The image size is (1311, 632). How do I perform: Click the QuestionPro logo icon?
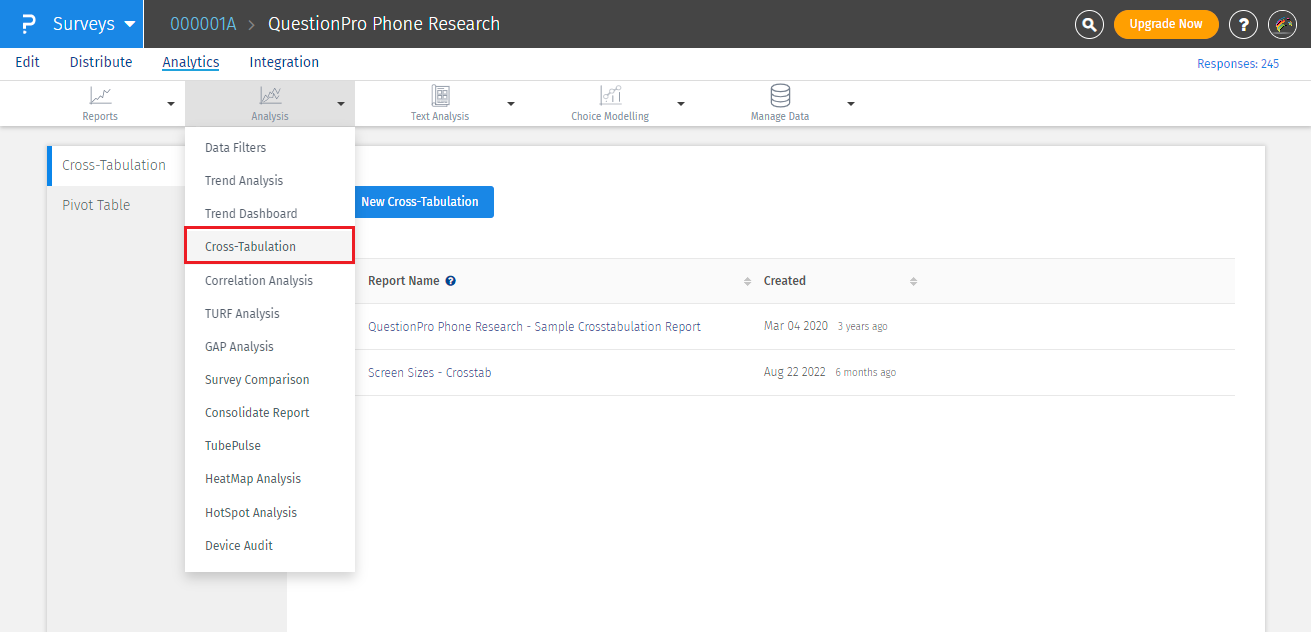(28, 24)
